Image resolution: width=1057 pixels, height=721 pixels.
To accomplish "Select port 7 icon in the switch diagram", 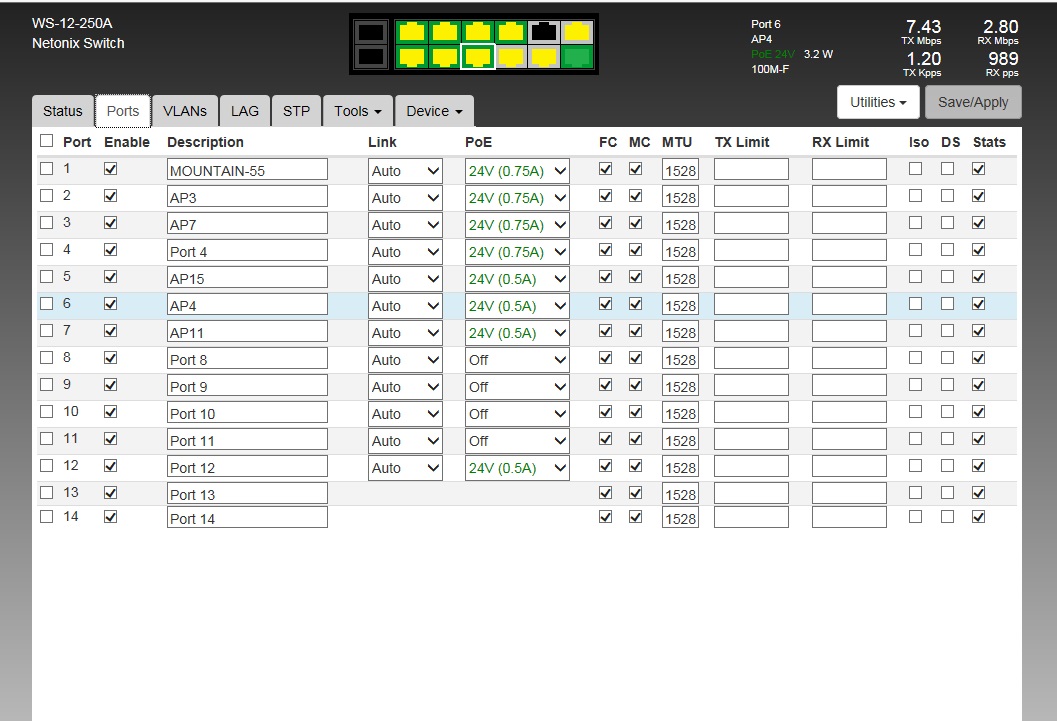I will point(511,32).
